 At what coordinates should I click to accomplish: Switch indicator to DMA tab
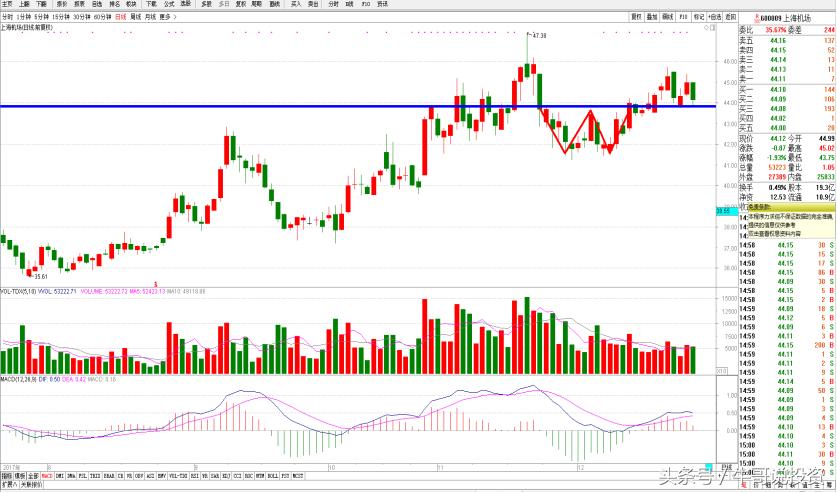[x=71, y=476]
